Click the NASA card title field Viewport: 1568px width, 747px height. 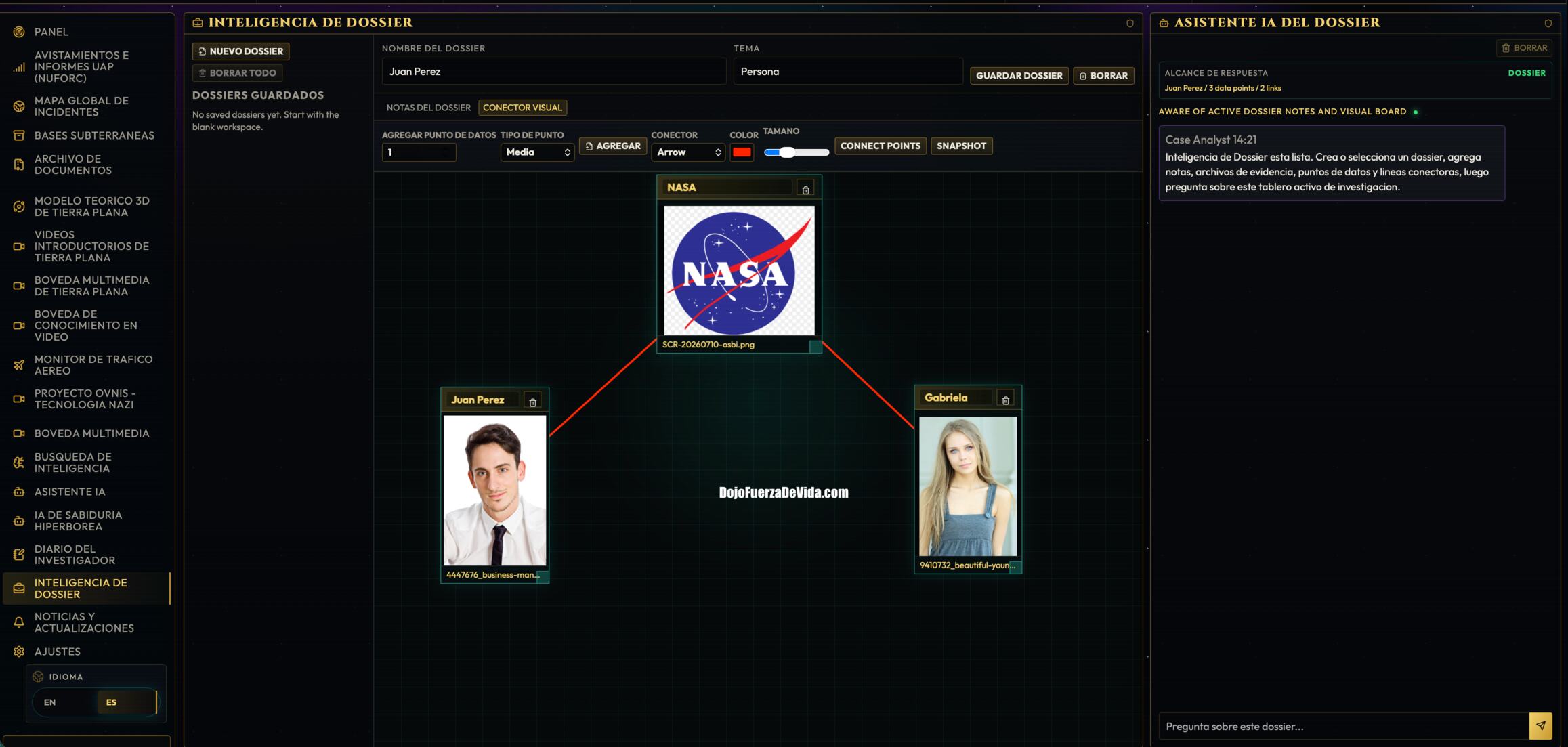click(727, 188)
